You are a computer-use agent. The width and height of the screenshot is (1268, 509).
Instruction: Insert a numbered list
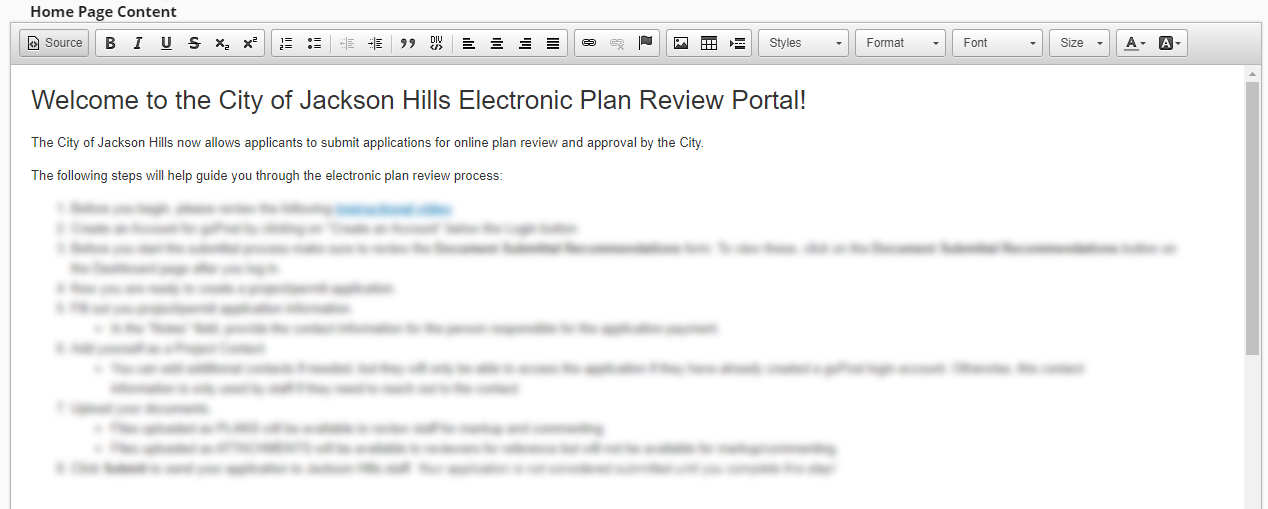tap(286, 43)
